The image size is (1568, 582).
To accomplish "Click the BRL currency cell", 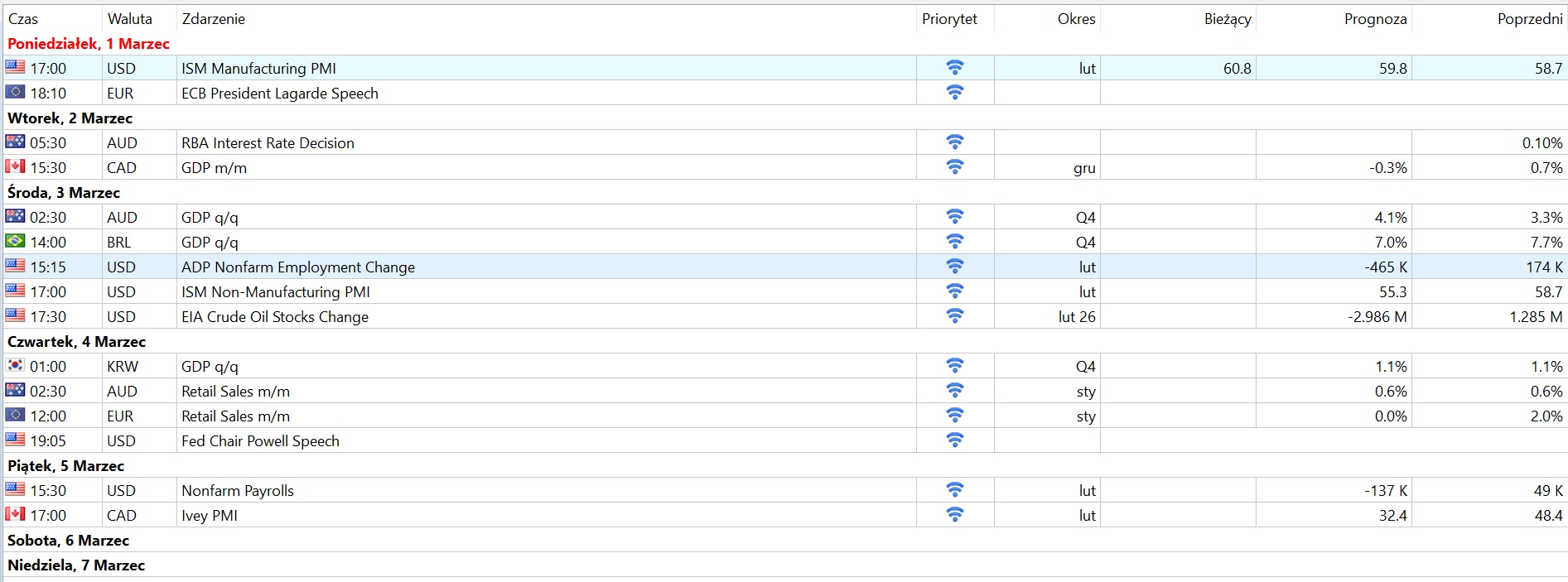I will point(118,242).
